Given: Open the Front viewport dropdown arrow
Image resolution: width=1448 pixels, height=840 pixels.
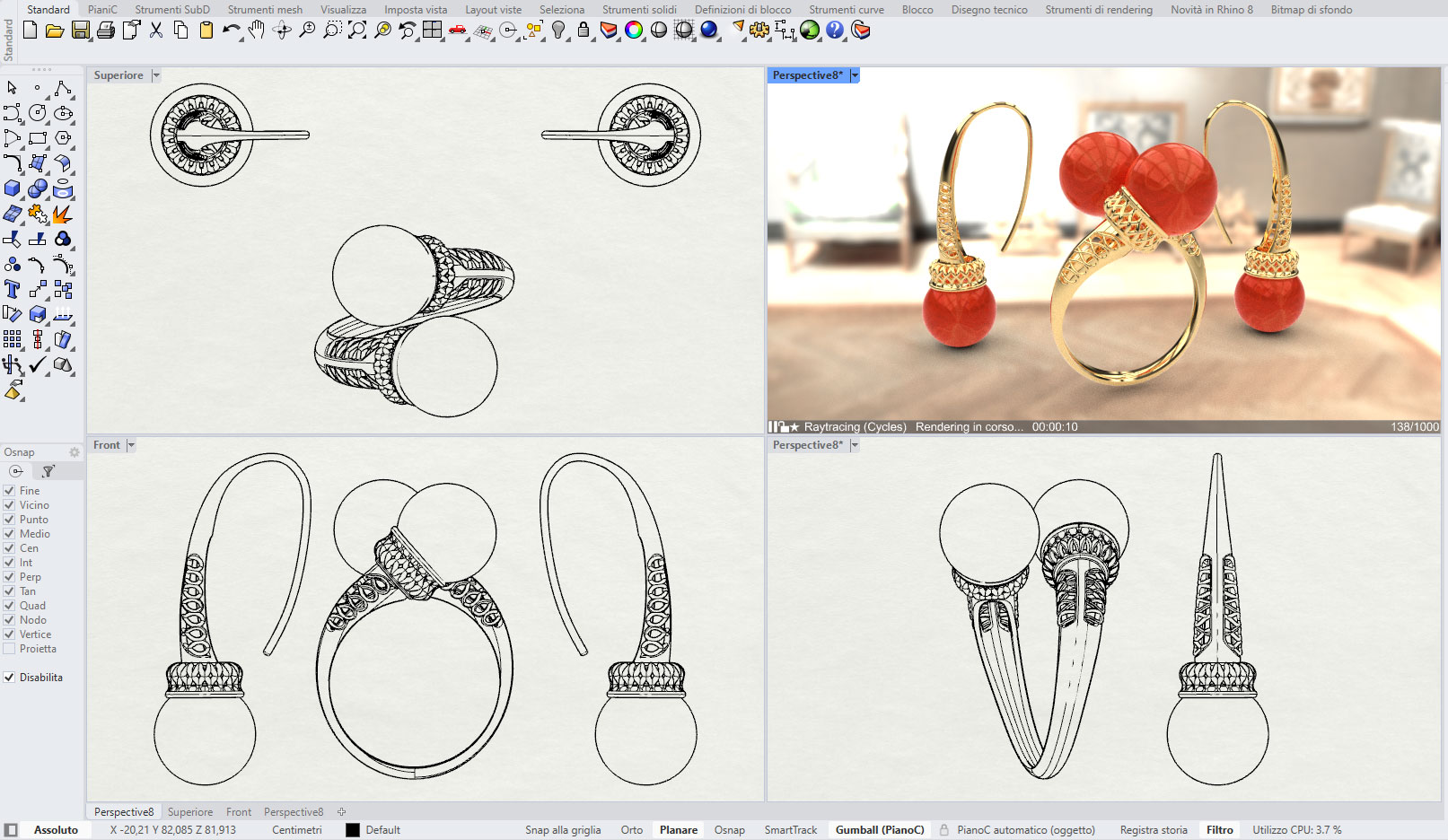Looking at the screenshot, I should [x=131, y=445].
